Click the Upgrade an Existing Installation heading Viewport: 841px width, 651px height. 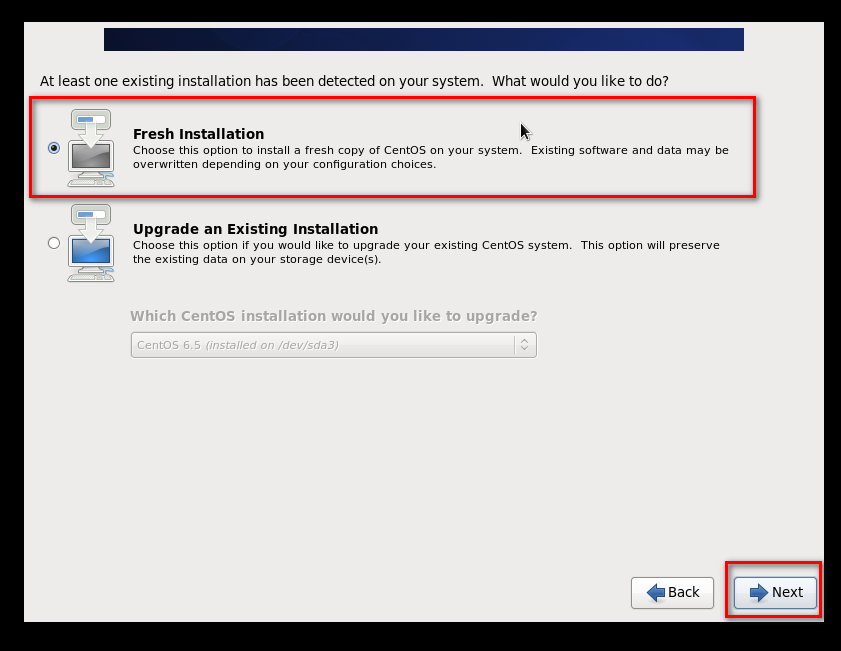point(255,229)
